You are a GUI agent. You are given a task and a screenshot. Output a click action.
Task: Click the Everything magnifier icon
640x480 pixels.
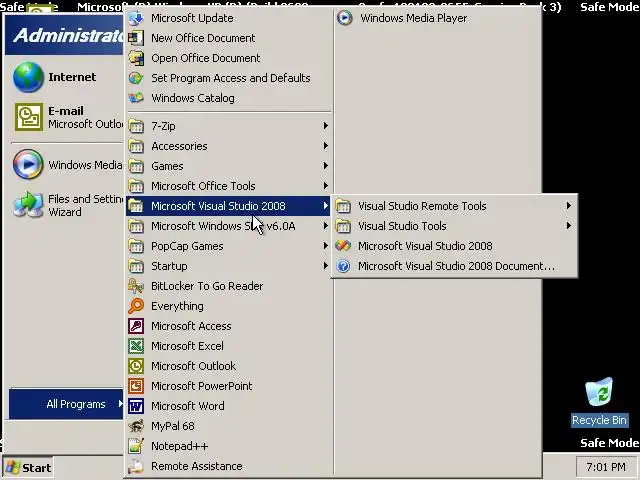click(136, 306)
